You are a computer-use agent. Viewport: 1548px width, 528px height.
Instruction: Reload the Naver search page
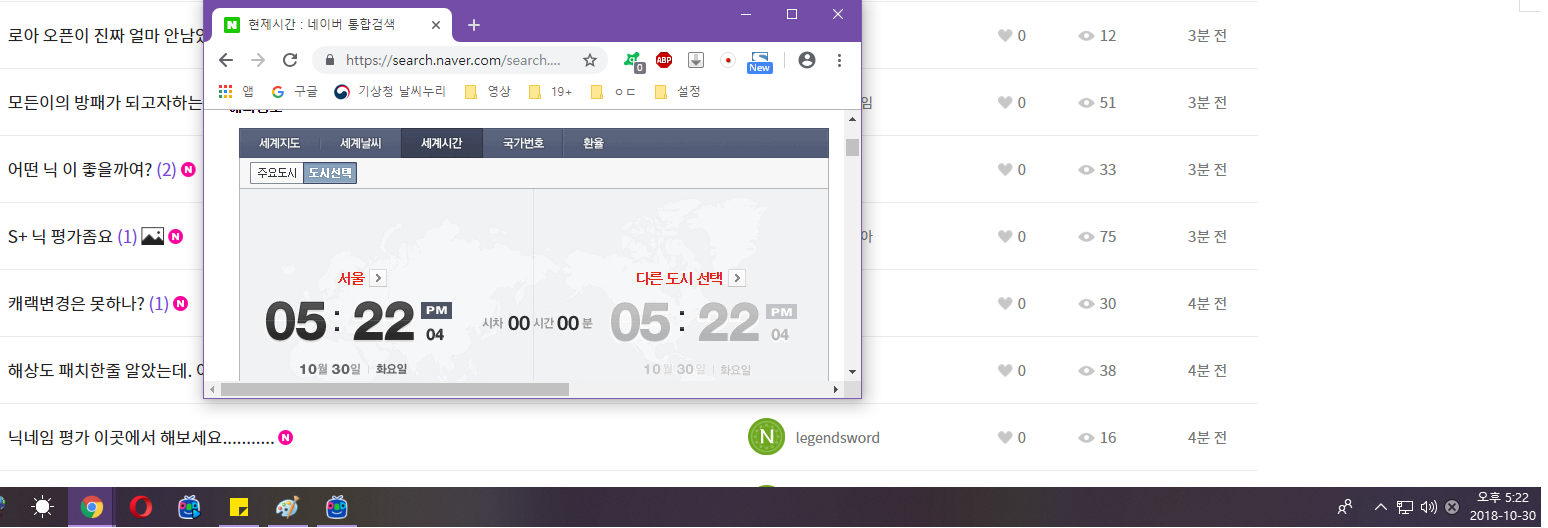coord(290,60)
